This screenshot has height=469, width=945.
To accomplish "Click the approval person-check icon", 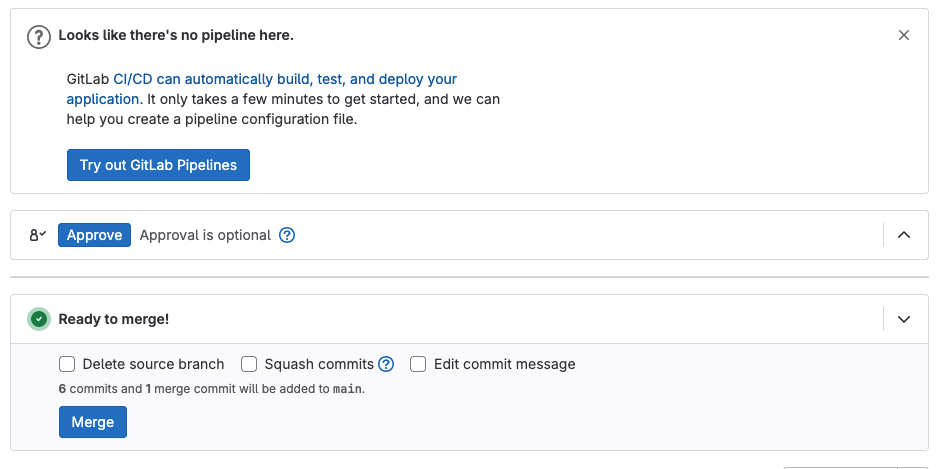I will [x=37, y=235].
